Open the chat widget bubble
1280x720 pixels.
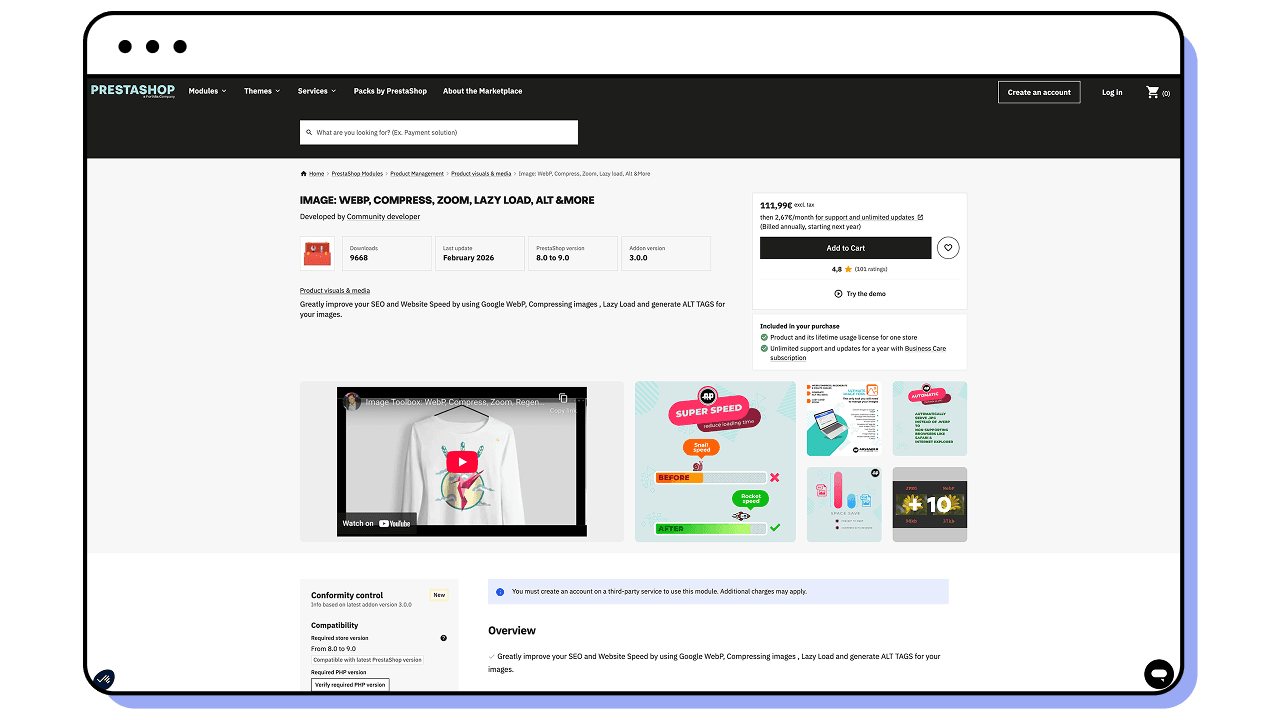pyautogui.click(x=1158, y=673)
